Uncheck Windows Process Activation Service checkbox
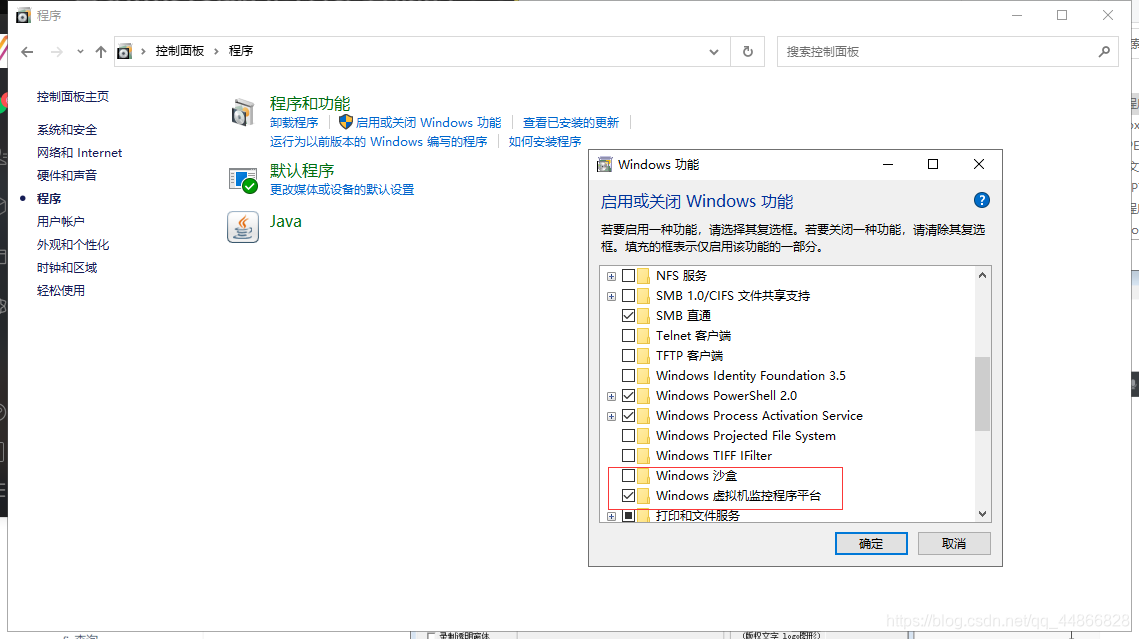The height and width of the screenshot is (639, 1139). pyautogui.click(x=628, y=416)
